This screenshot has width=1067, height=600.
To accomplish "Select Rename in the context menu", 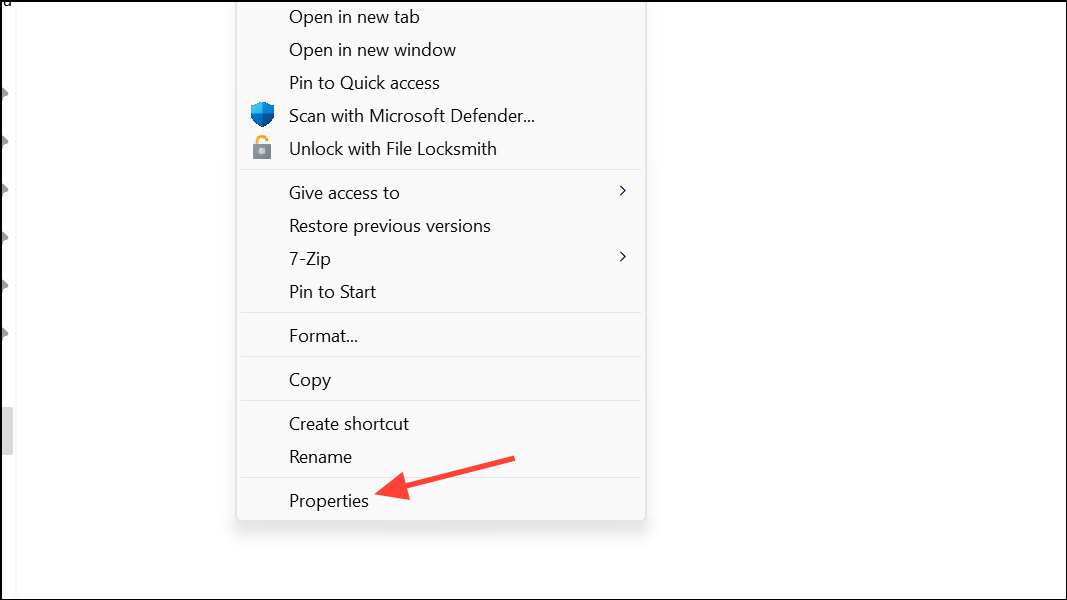I will tap(320, 457).
